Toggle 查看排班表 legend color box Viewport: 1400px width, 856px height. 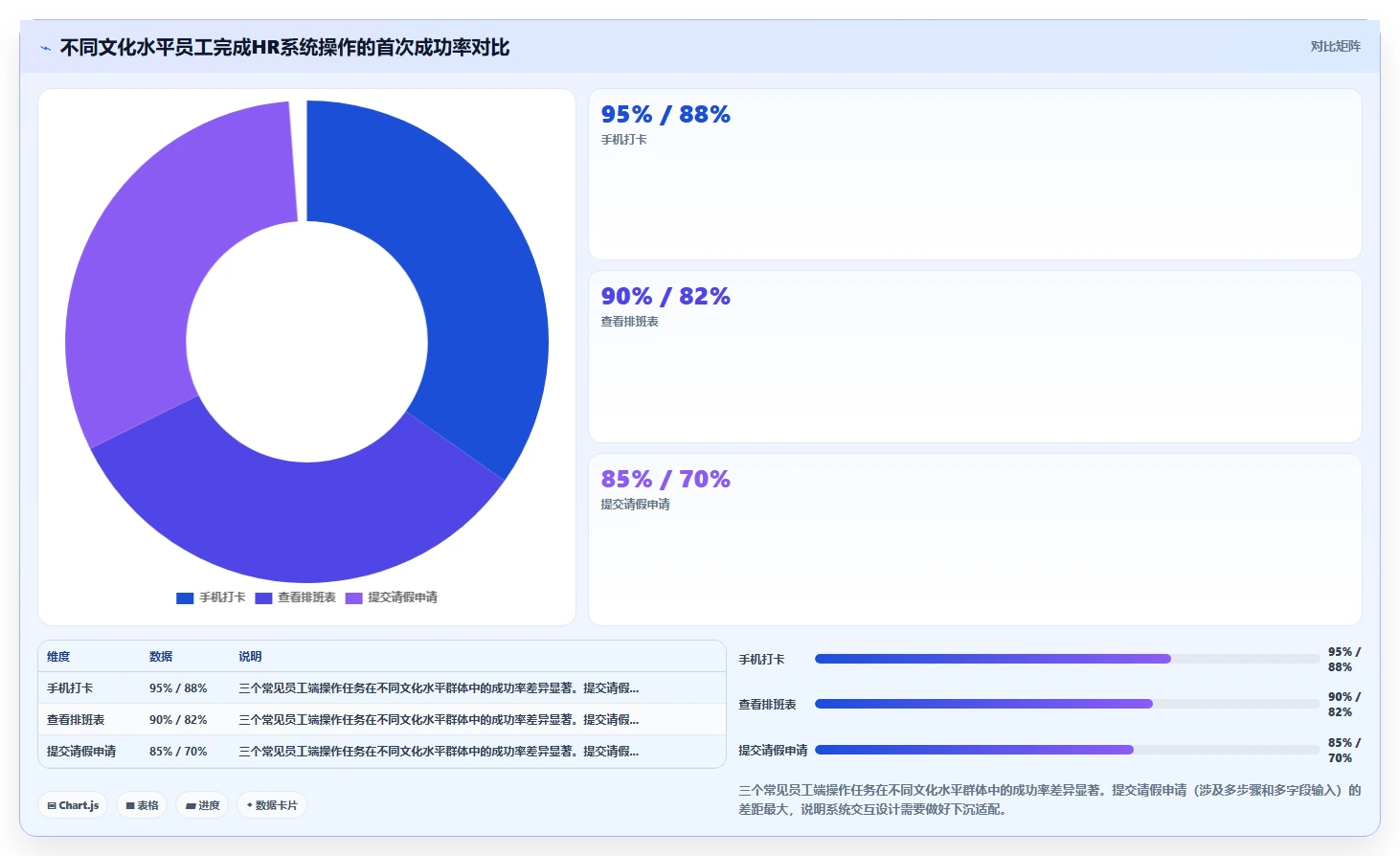tap(263, 597)
